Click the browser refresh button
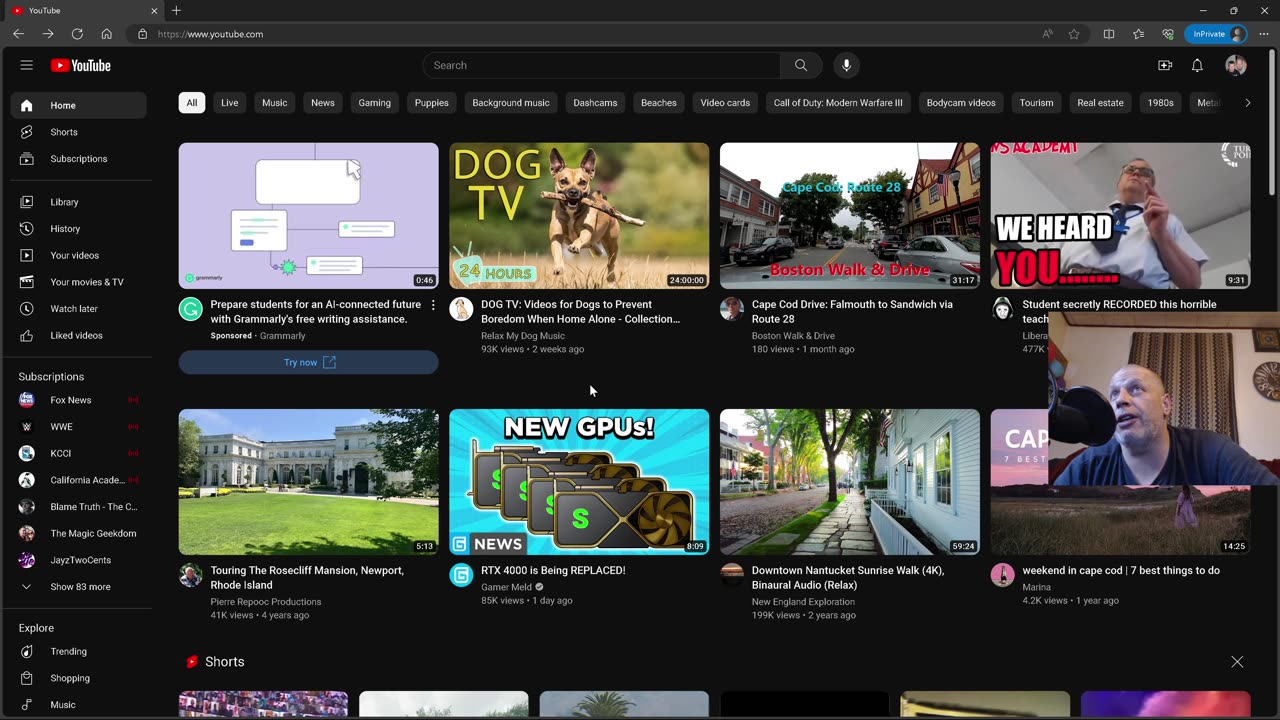Image resolution: width=1280 pixels, height=720 pixels. pos(77,34)
